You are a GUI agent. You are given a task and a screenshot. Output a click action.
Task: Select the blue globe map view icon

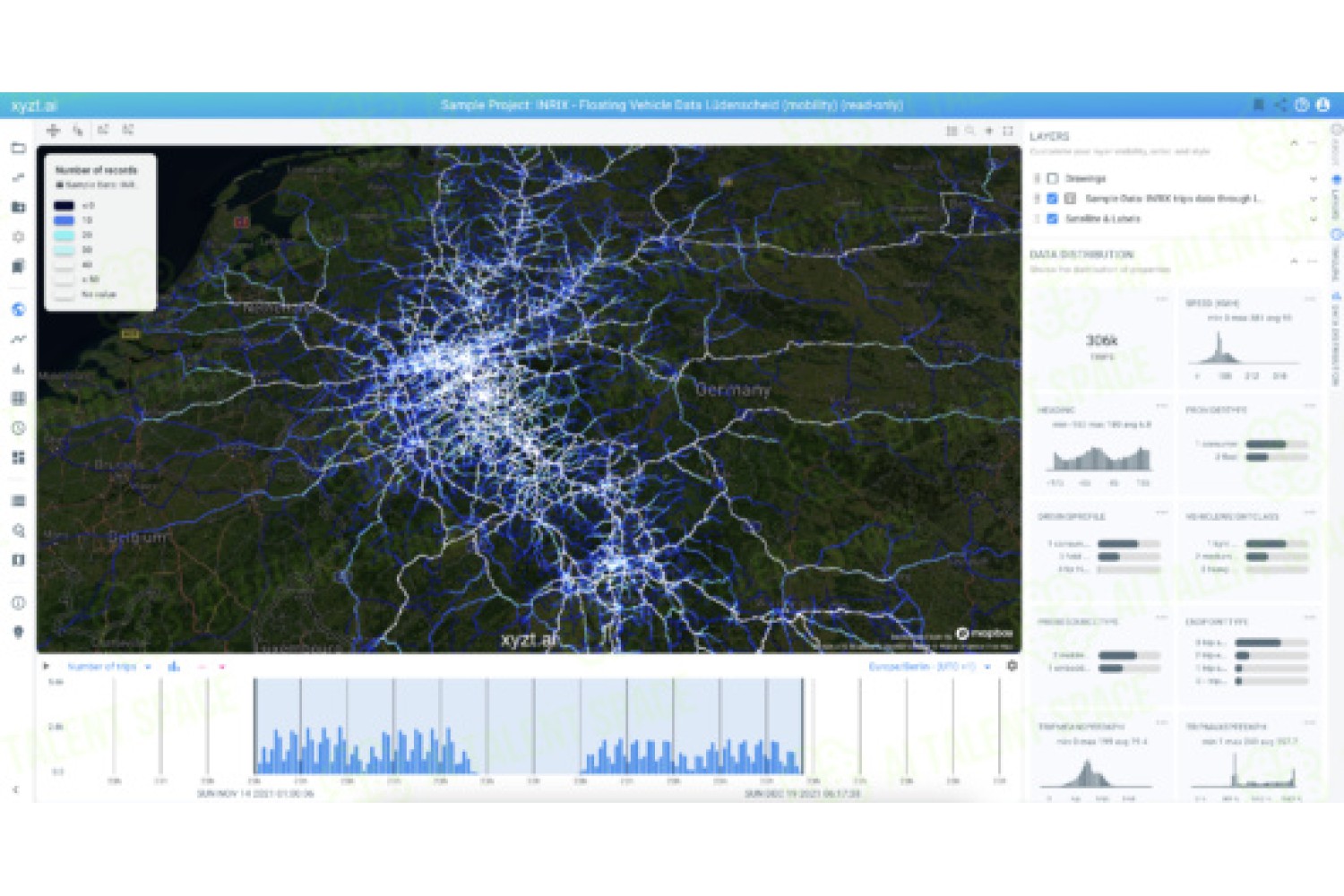pyautogui.click(x=18, y=310)
